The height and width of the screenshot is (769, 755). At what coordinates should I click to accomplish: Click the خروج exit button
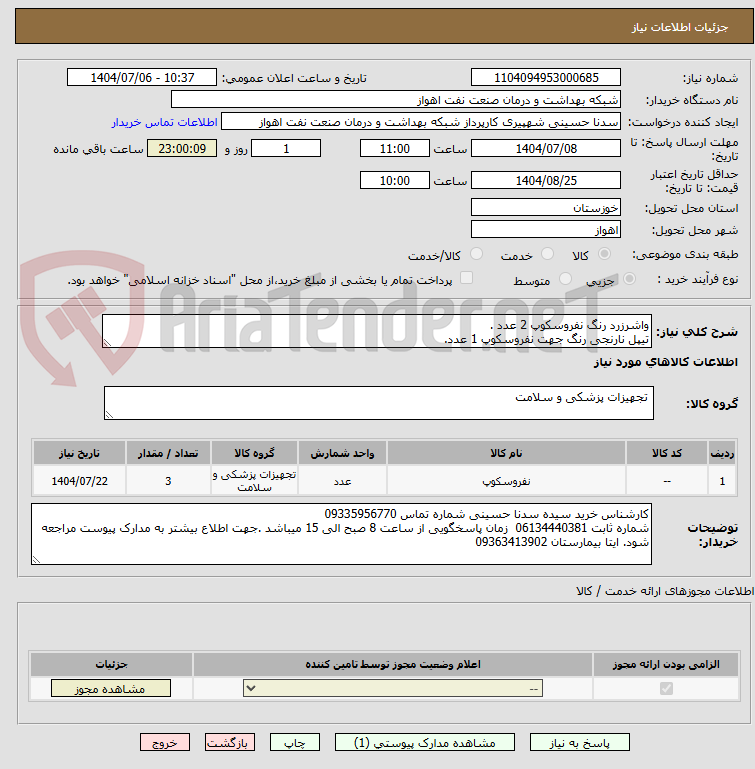coord(165,743)
